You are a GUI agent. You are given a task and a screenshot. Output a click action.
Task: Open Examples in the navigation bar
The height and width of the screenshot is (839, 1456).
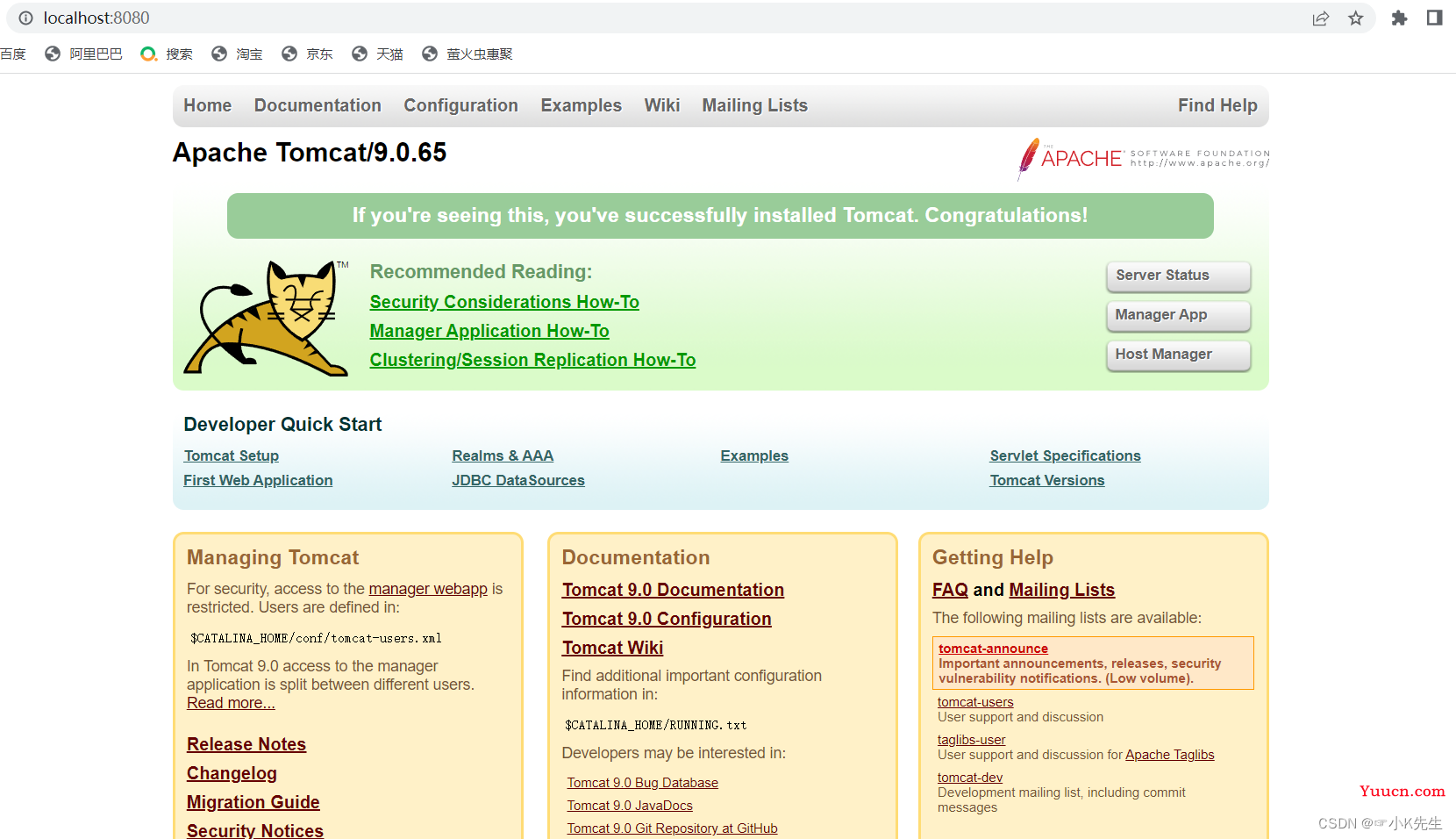(582, 105)
